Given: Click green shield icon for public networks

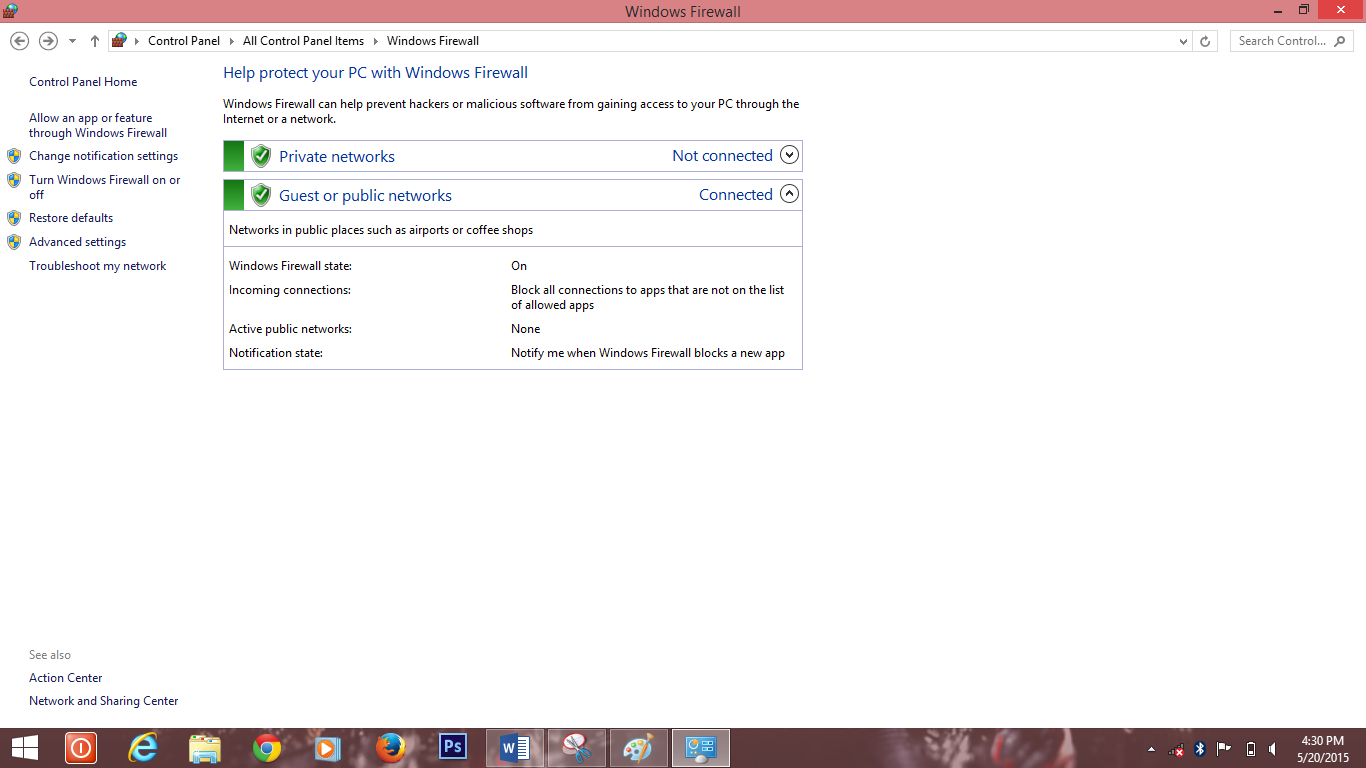Looking at the screenshot, I should pyautogui.click(x=261, y=195).
